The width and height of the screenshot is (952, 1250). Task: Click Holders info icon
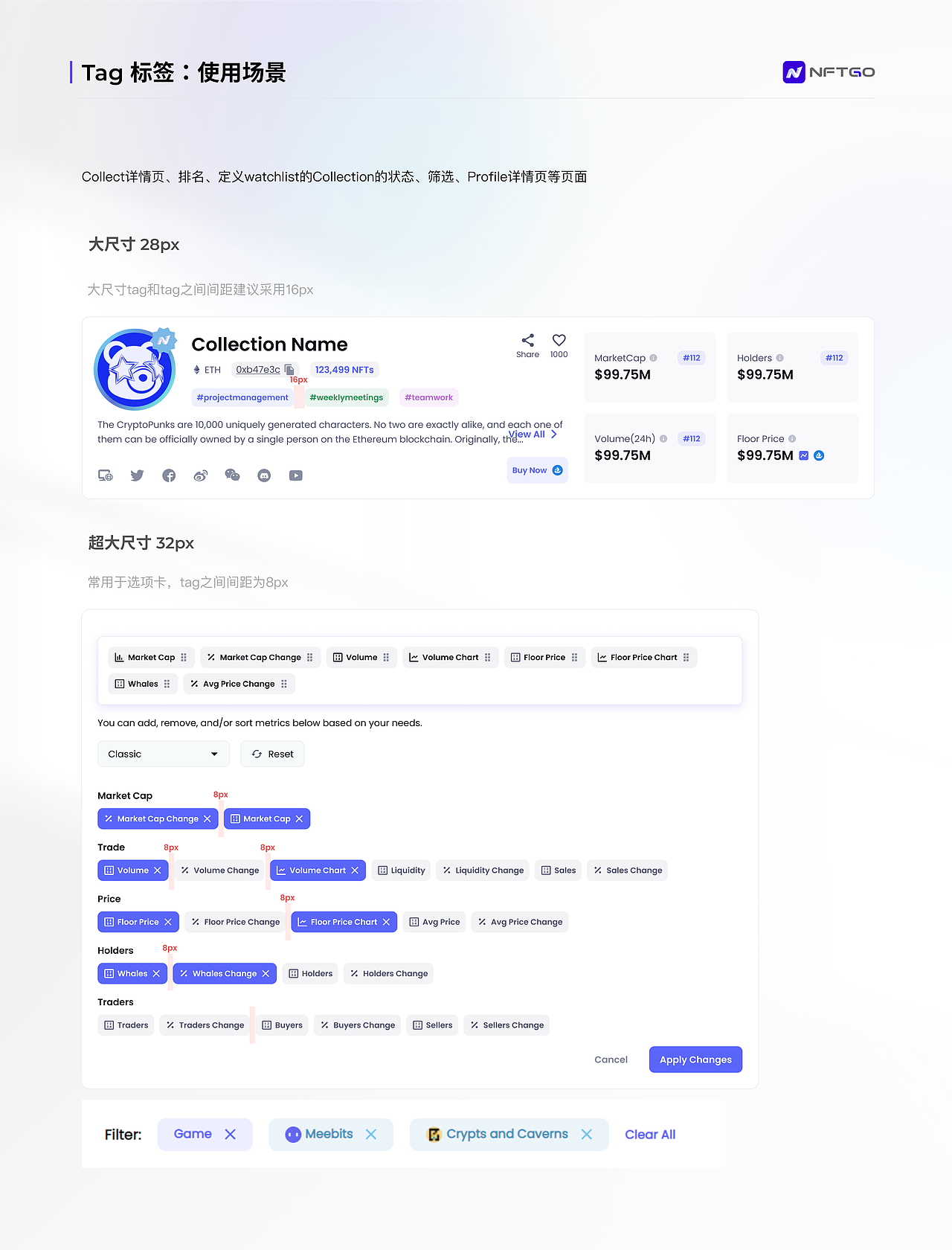click(779, 358)
